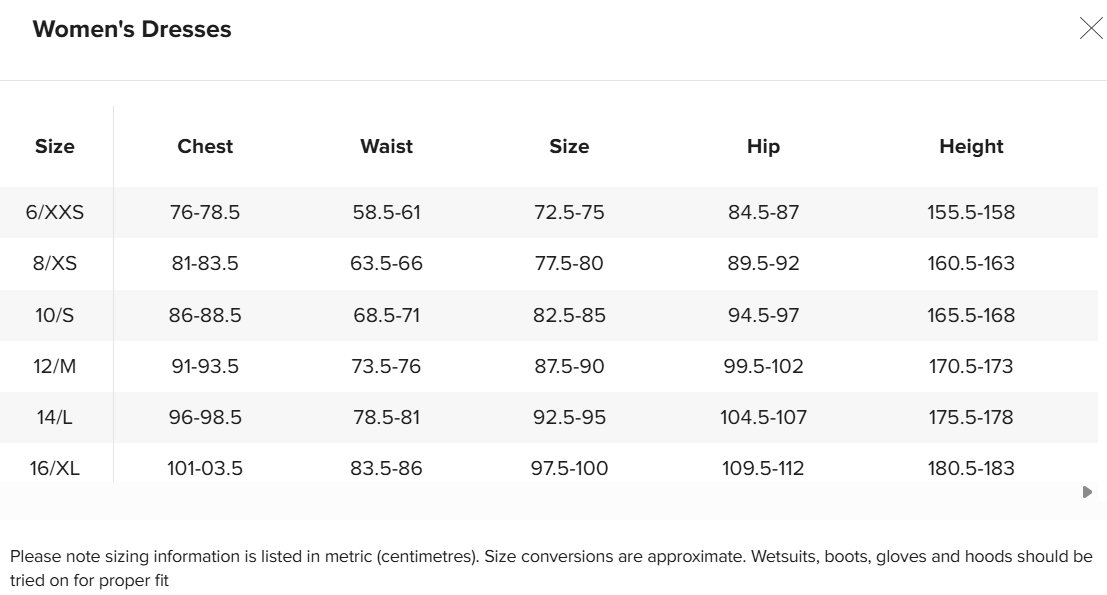The height and width of the screenshot is (595, 1107).
Task: Select the 8/XS size row label
Action: (55, 263)
